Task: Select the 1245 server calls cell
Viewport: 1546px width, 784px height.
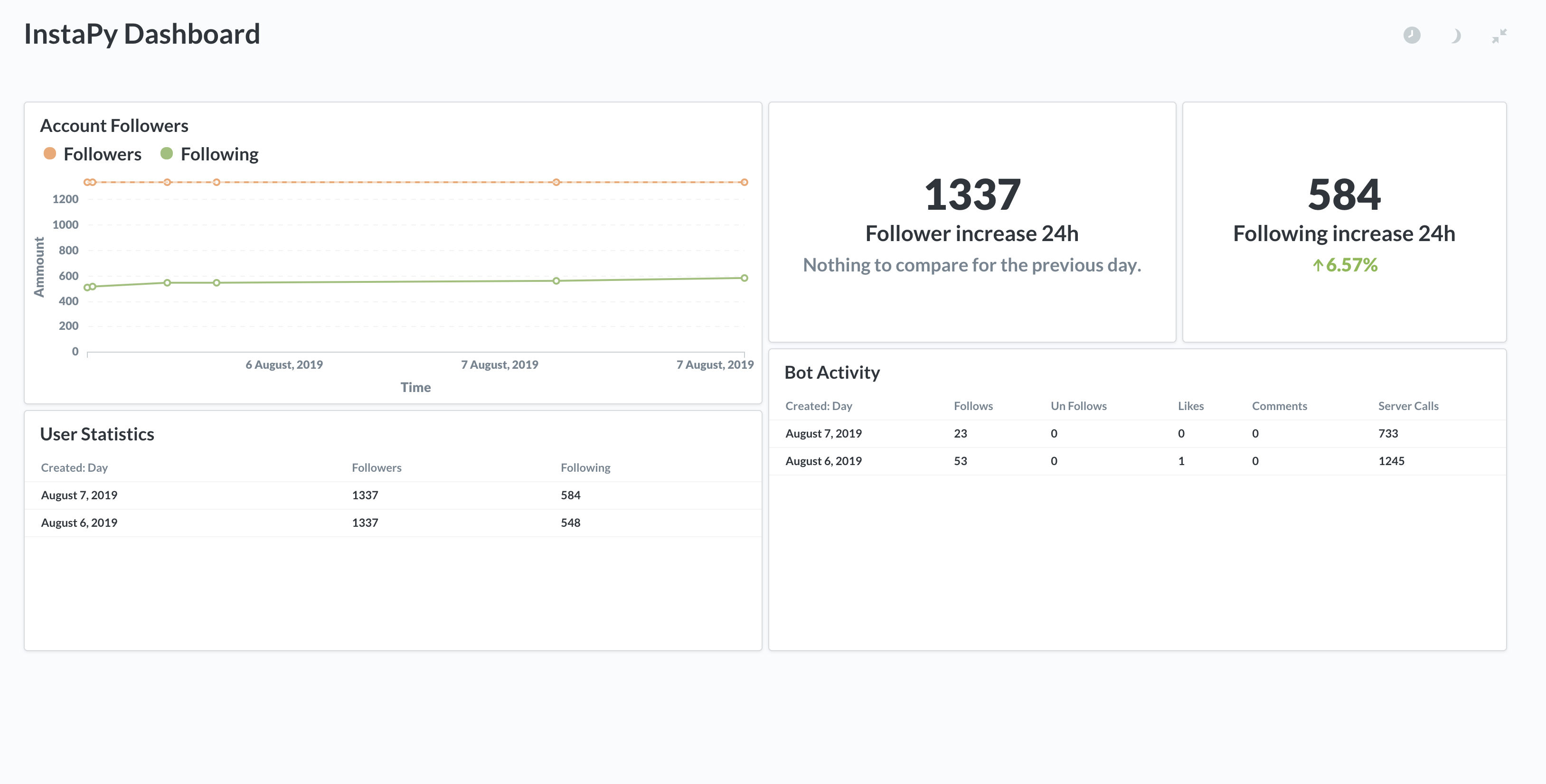Action: click(x=1391, y=461)
